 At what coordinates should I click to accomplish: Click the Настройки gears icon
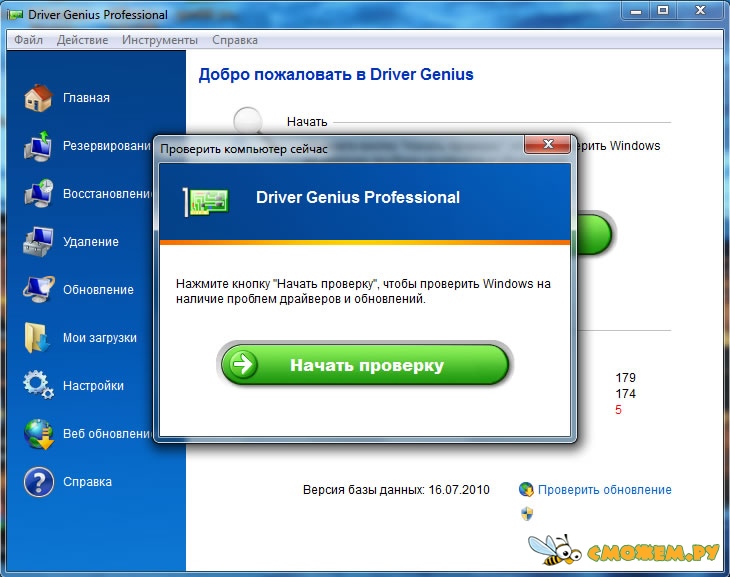click(38, 385)
